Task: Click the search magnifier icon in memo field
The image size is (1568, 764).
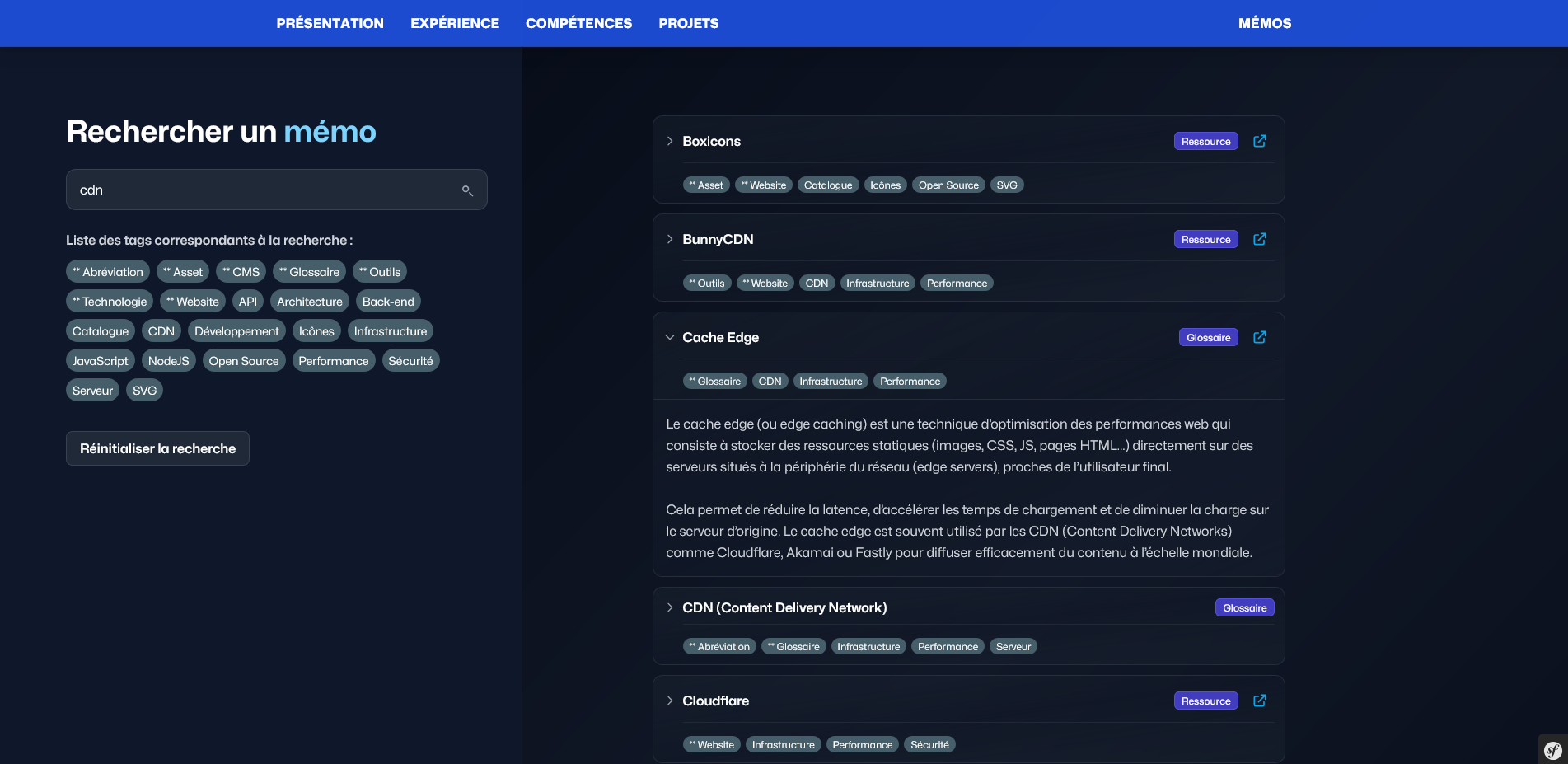Action: click(467, 190)
